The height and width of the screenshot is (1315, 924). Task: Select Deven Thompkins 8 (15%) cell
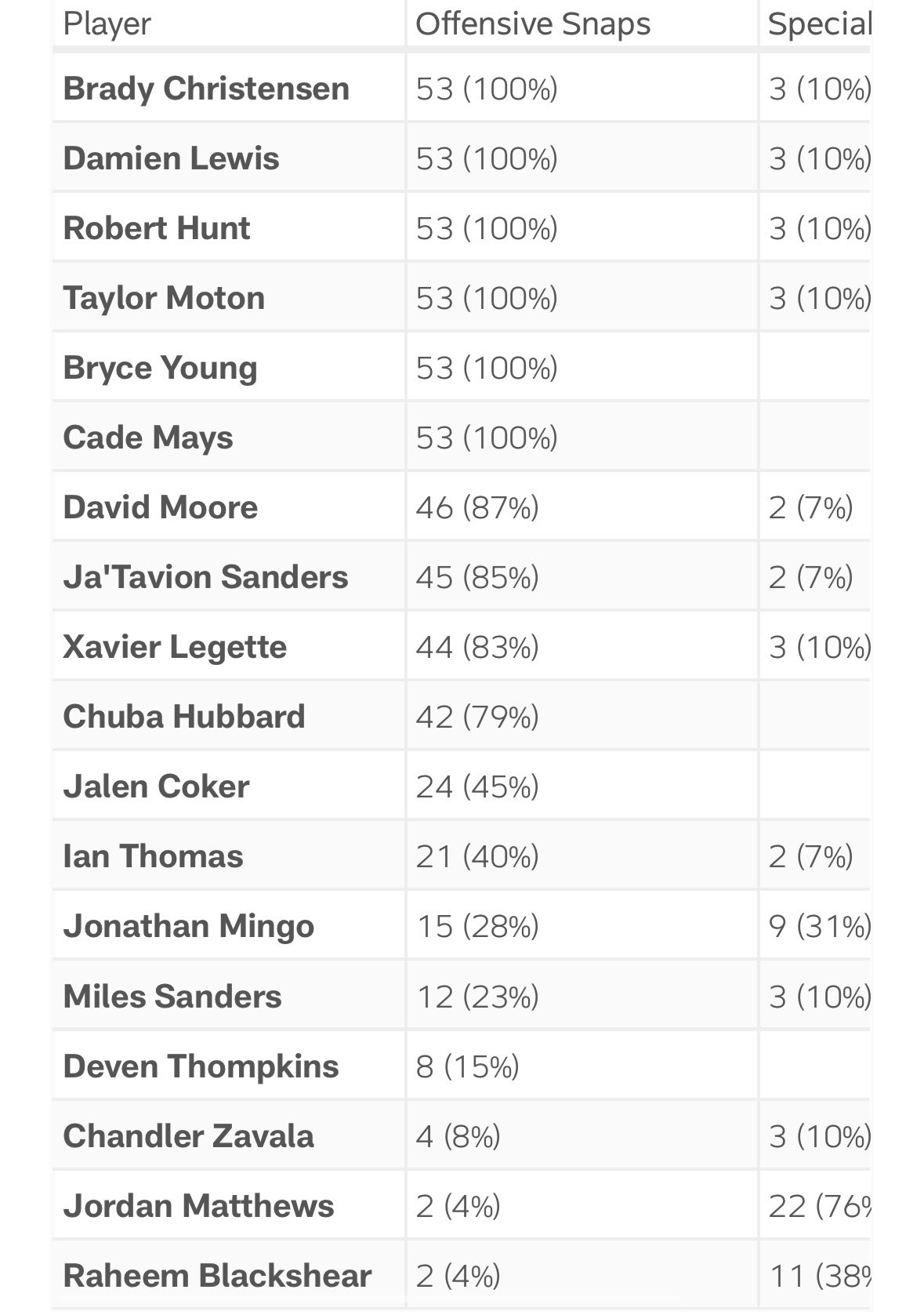[468, 1066]
